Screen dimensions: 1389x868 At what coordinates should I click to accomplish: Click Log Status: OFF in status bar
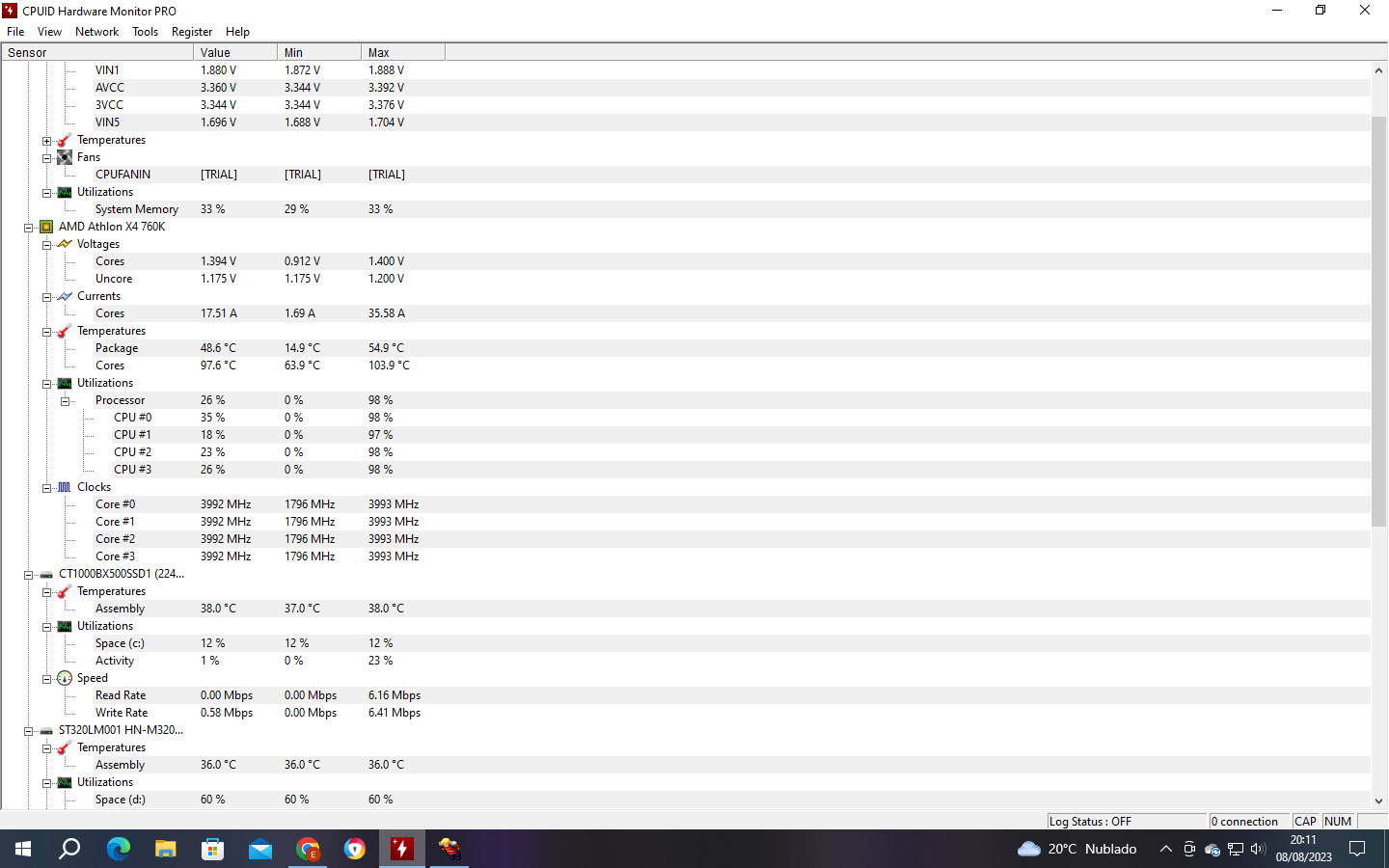click(1127, 822)
